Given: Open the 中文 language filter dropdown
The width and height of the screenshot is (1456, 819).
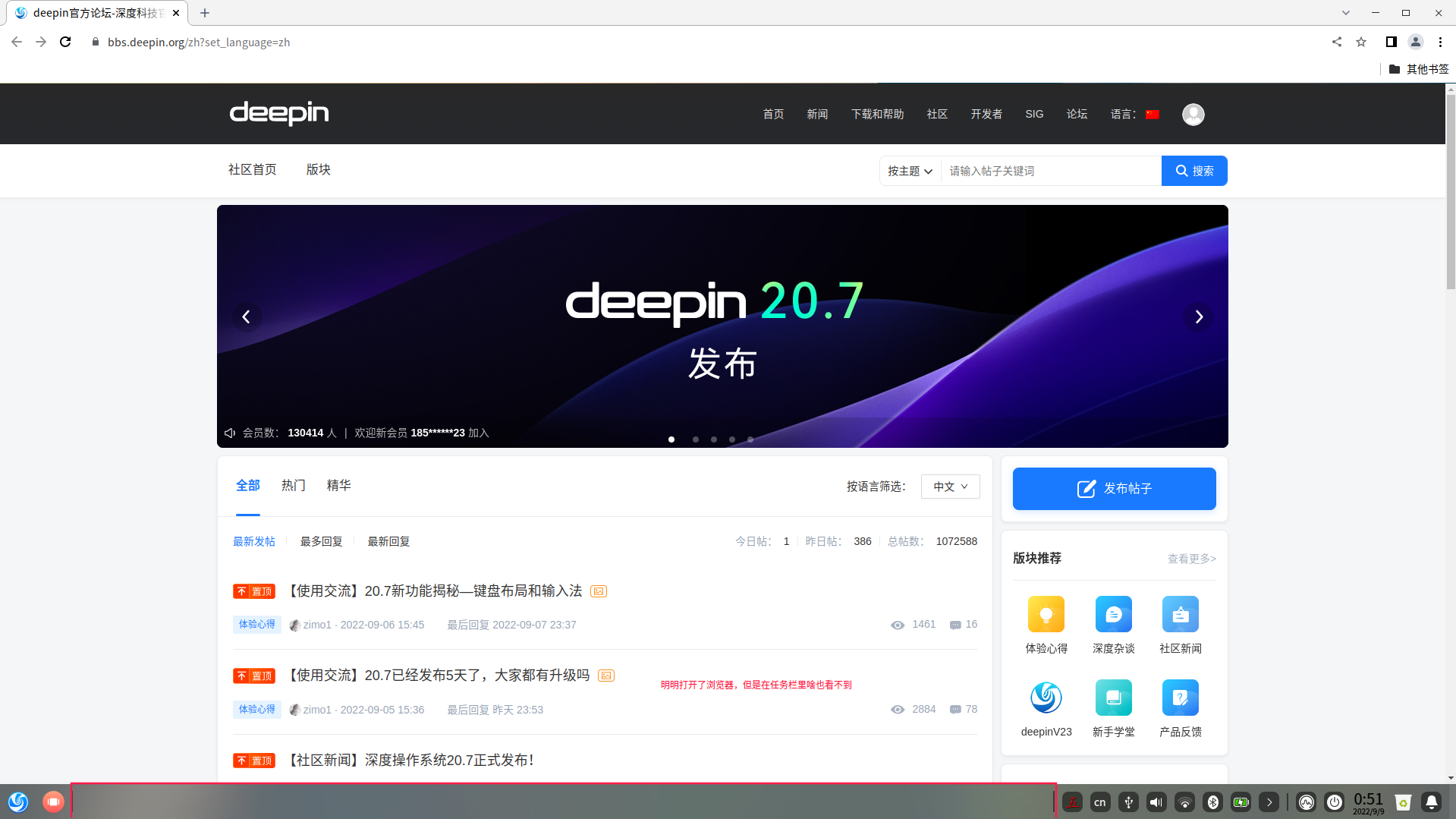Looking at the screenshot, I should (x=949, y=487).
